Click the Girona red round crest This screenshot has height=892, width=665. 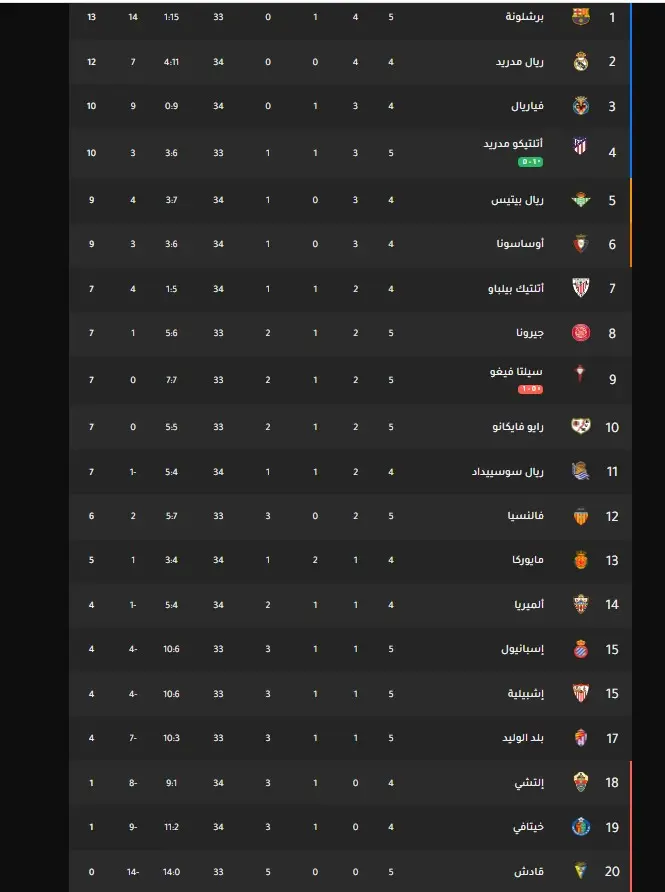click(581, 333)
